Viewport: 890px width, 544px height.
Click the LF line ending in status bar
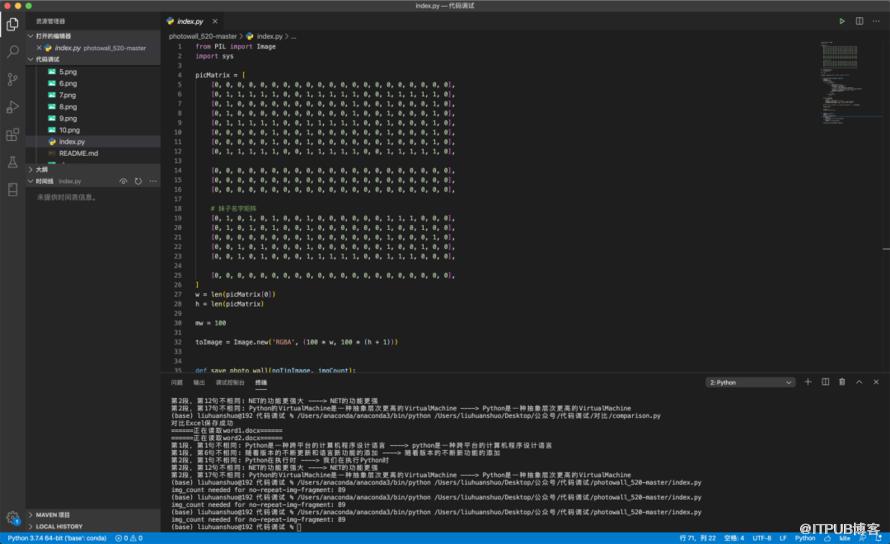click(783, 538)
